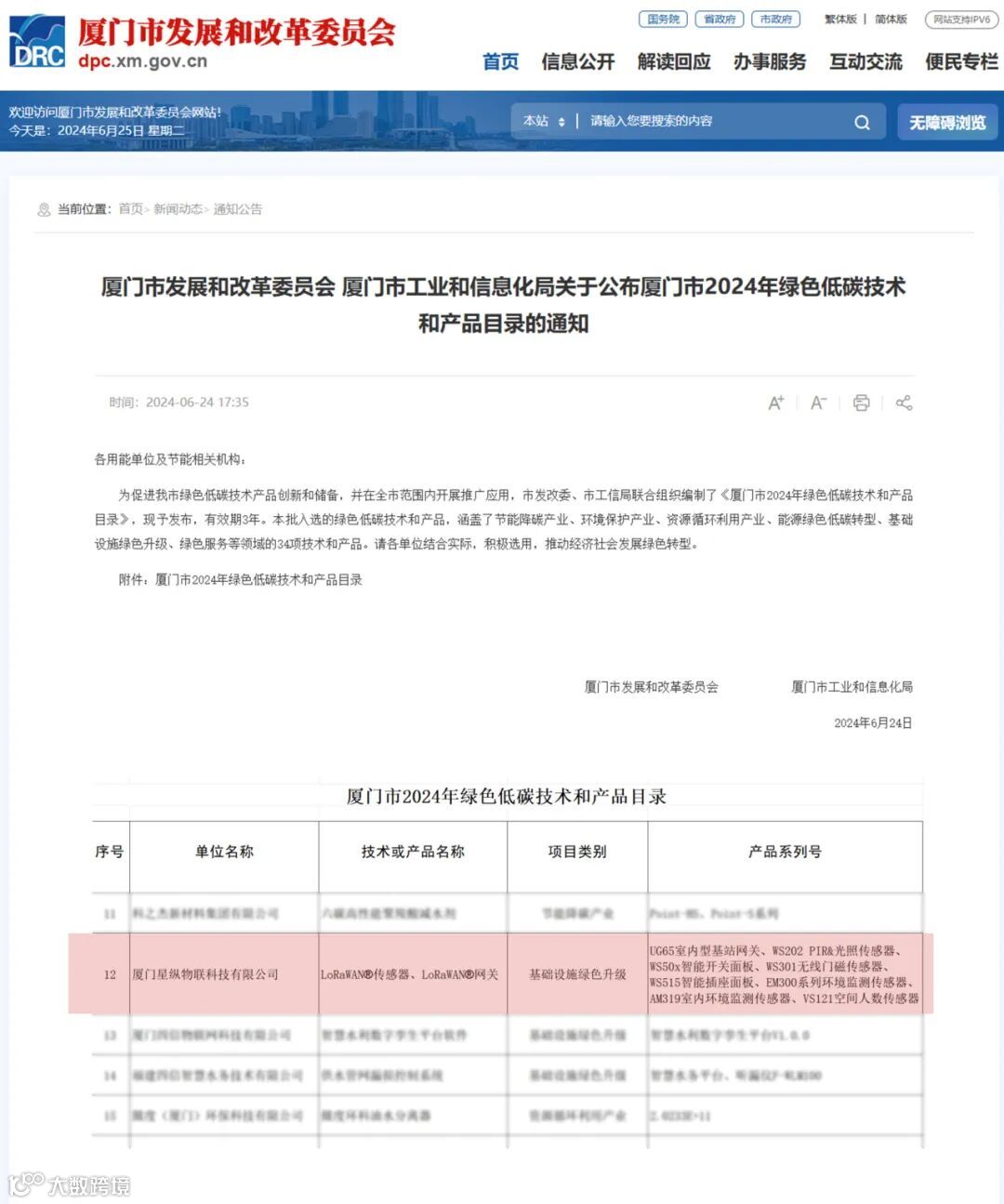Click the share icon
1004x1204 pixels.
pos(904,403)
